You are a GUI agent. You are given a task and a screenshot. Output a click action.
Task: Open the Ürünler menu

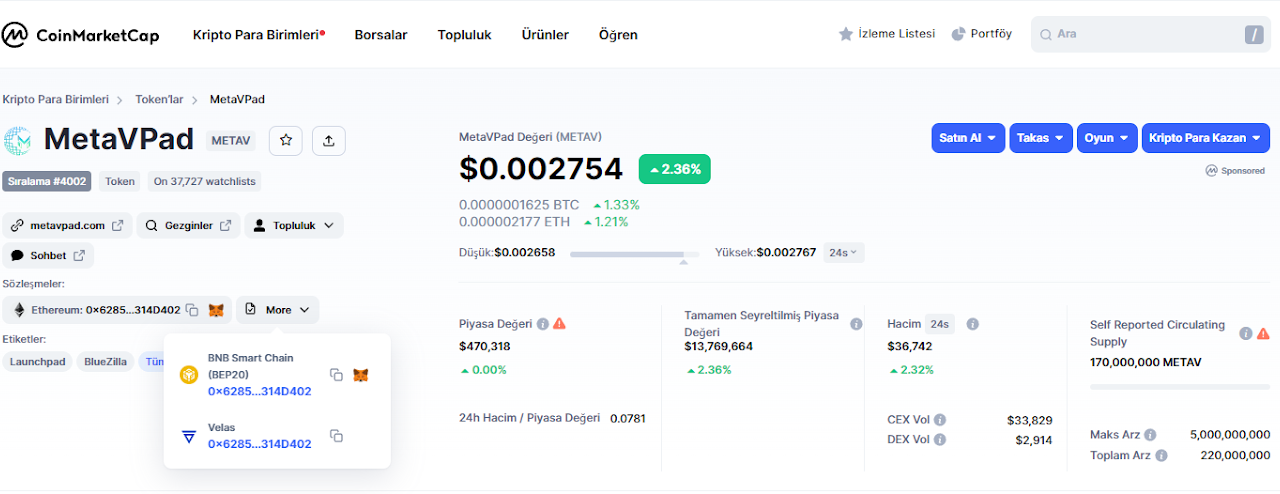click(545, 34)
